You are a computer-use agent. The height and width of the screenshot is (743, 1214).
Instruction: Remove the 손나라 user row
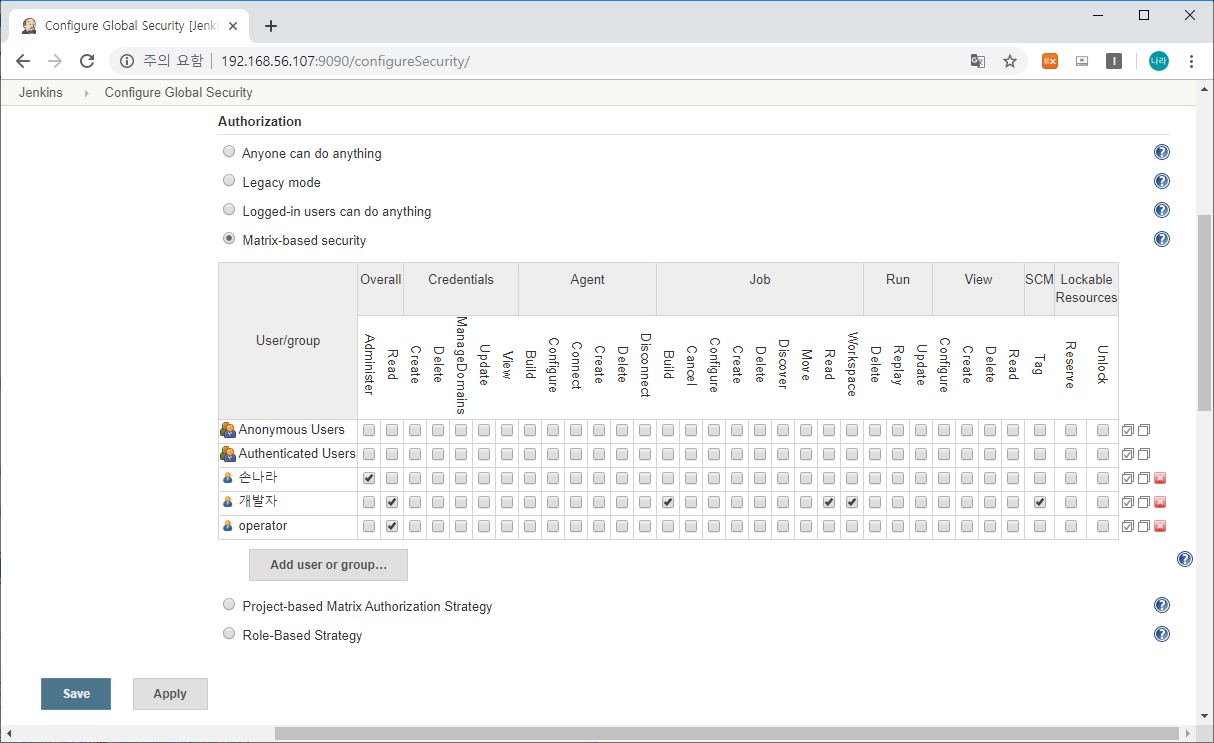pyautogui.click(x=1160, y=478)
